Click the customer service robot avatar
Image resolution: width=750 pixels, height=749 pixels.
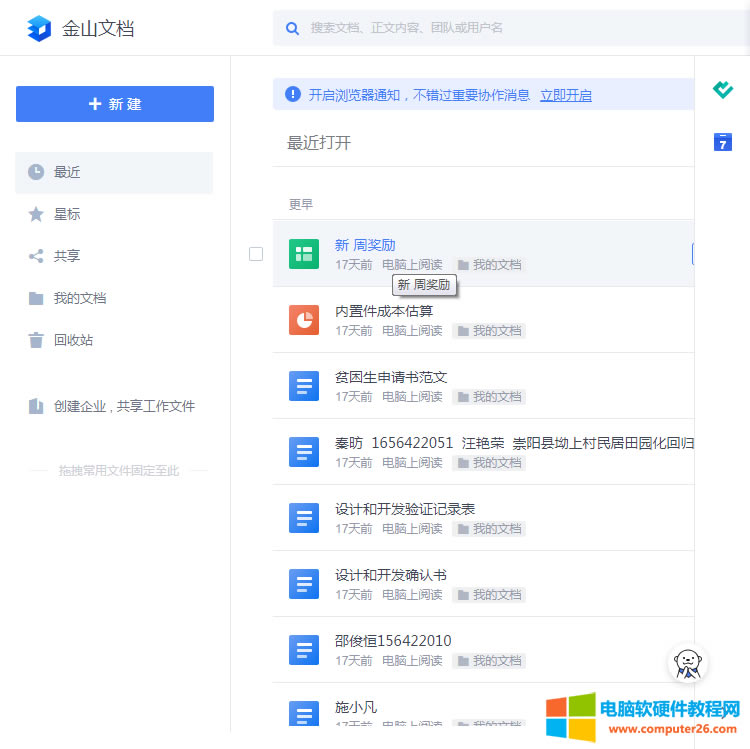[x=688, y=664]
